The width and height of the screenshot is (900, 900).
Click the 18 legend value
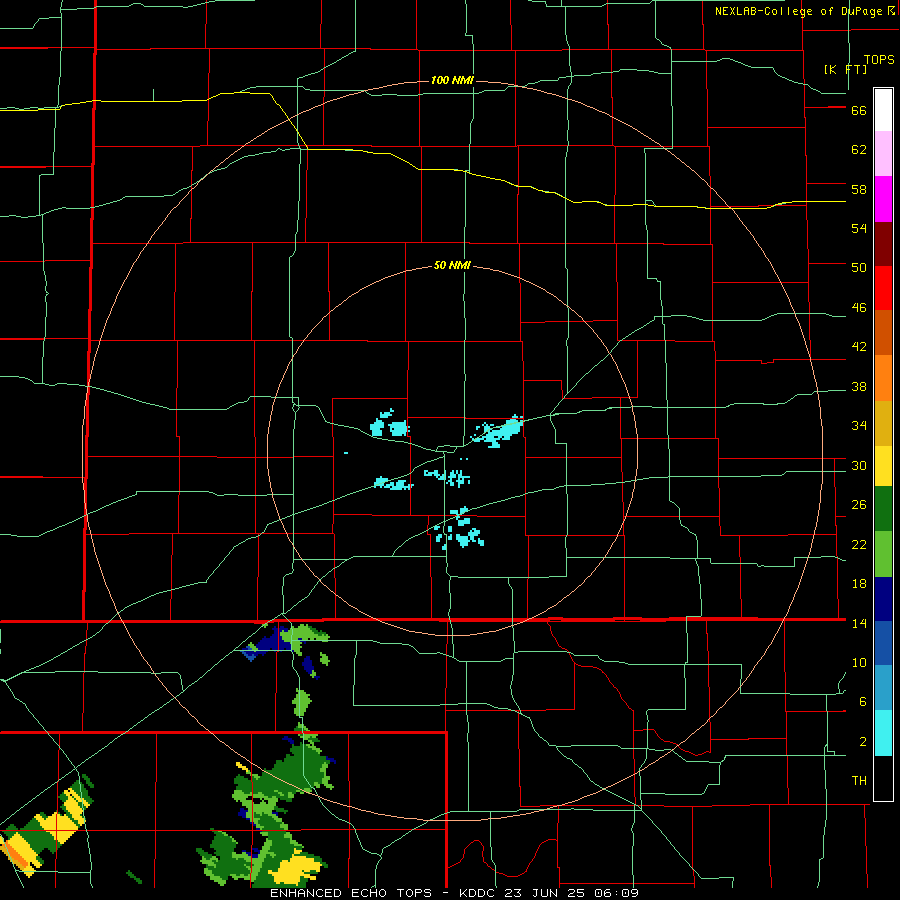859,584
